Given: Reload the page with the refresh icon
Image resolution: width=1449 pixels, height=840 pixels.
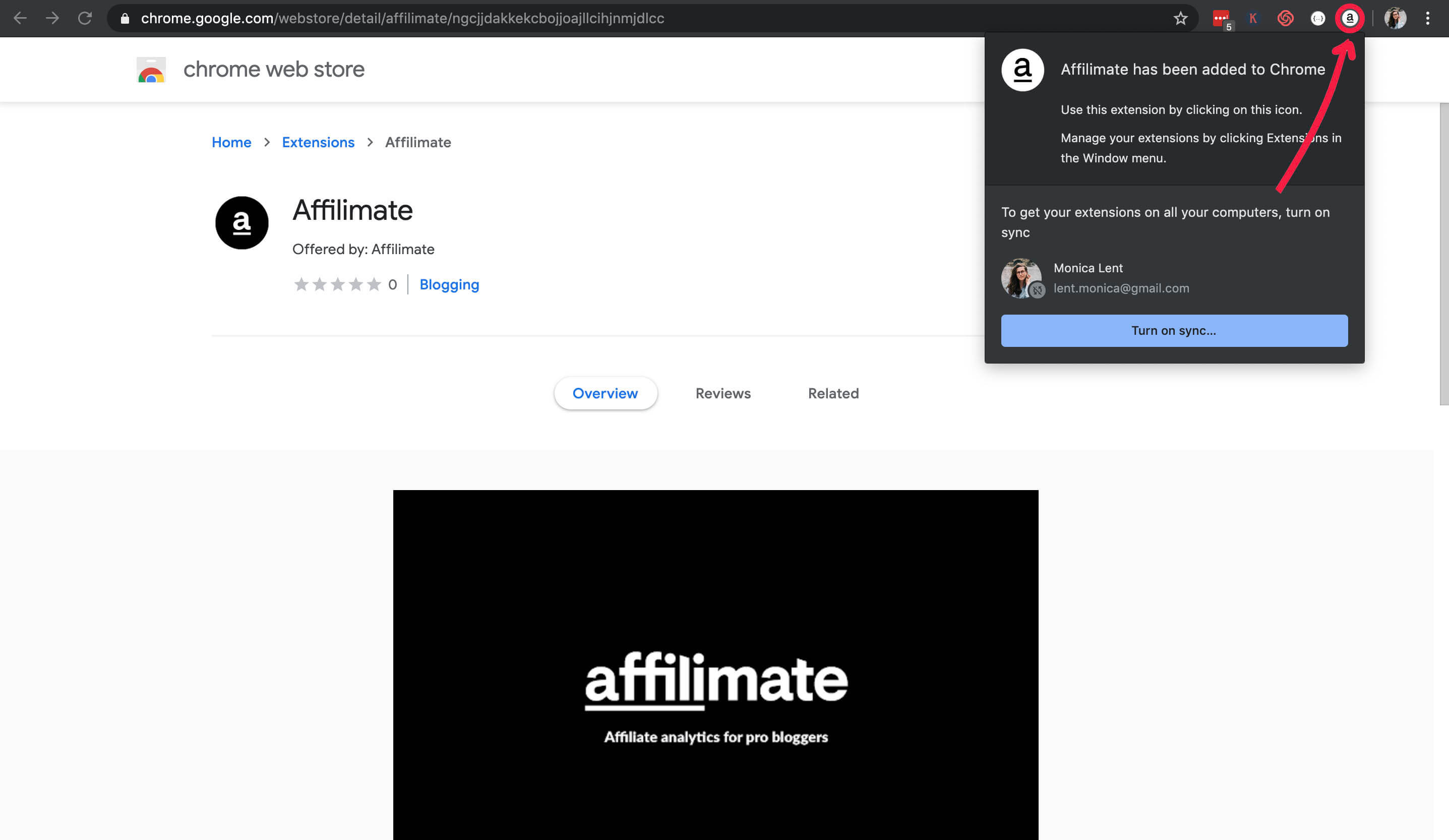Looking at the screenshot, I should [x=85, y=18].
